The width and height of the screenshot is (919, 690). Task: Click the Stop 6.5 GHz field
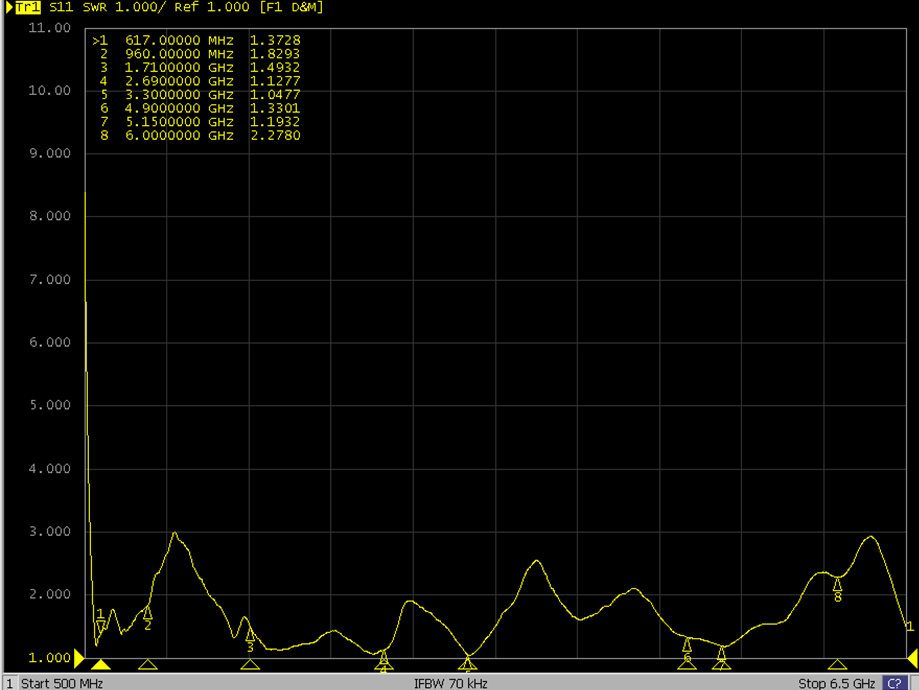coord(836,684)
